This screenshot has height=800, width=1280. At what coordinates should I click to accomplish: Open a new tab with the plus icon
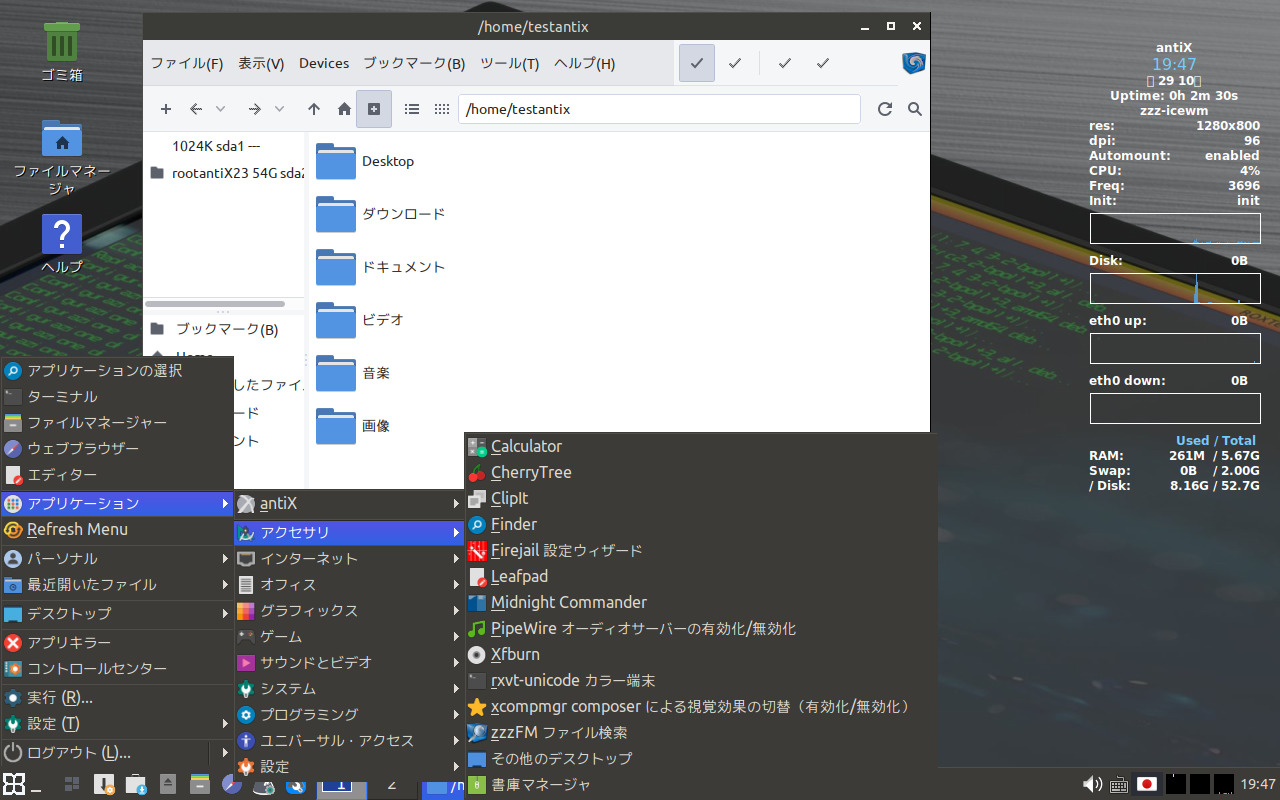point(166,109)
